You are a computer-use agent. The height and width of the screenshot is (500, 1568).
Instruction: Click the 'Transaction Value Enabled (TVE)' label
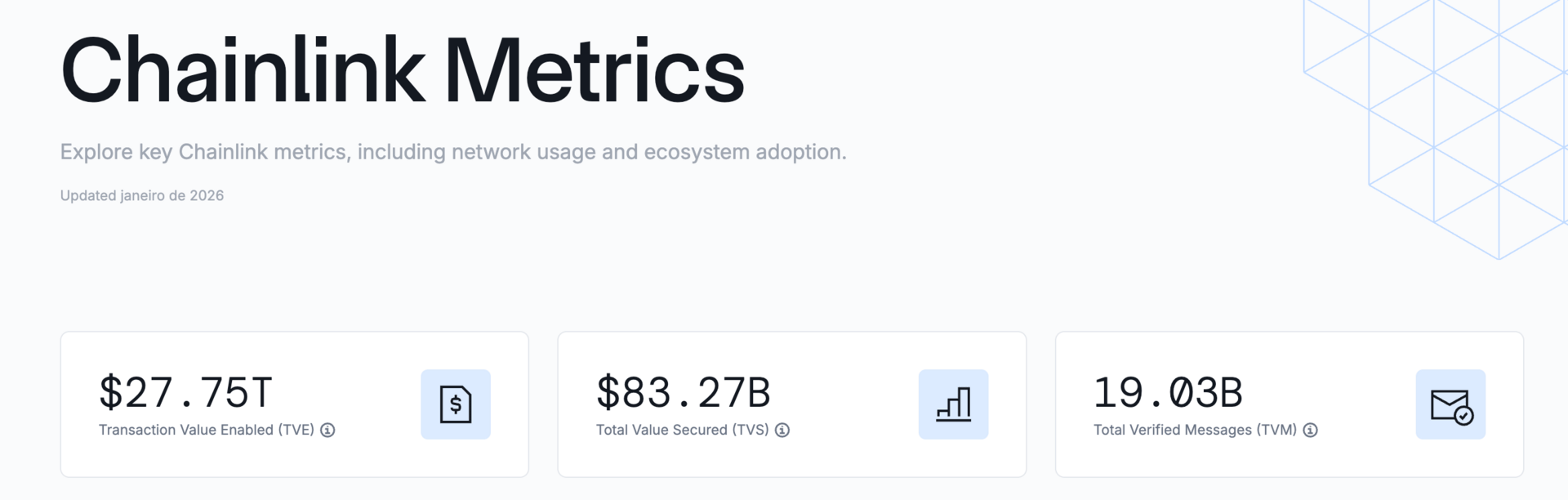tap(207, 430)
